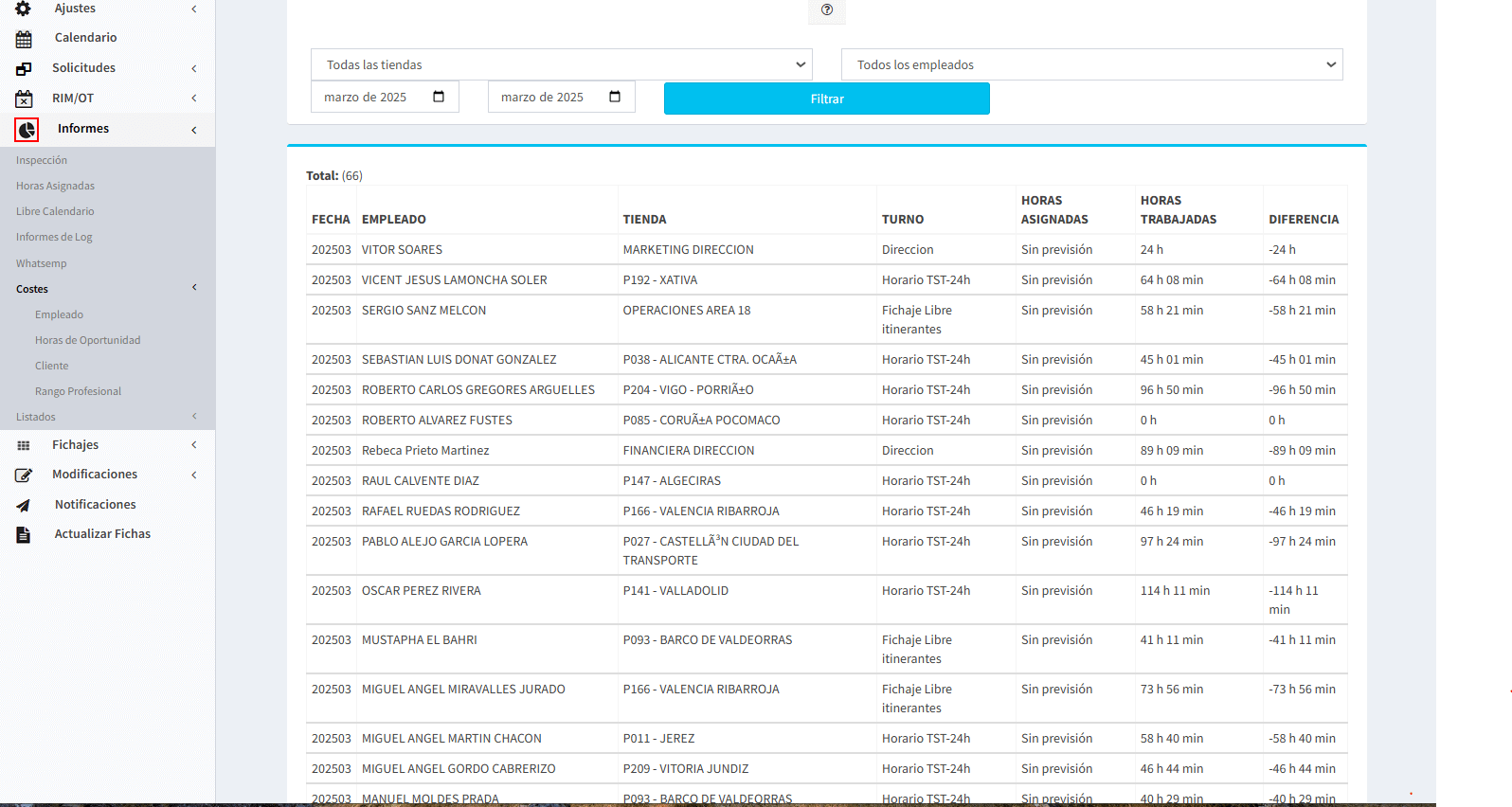Screen dimensions: 1512x807
Task: Click the 'Total: (66)' label
Action: tap(334, 175)
